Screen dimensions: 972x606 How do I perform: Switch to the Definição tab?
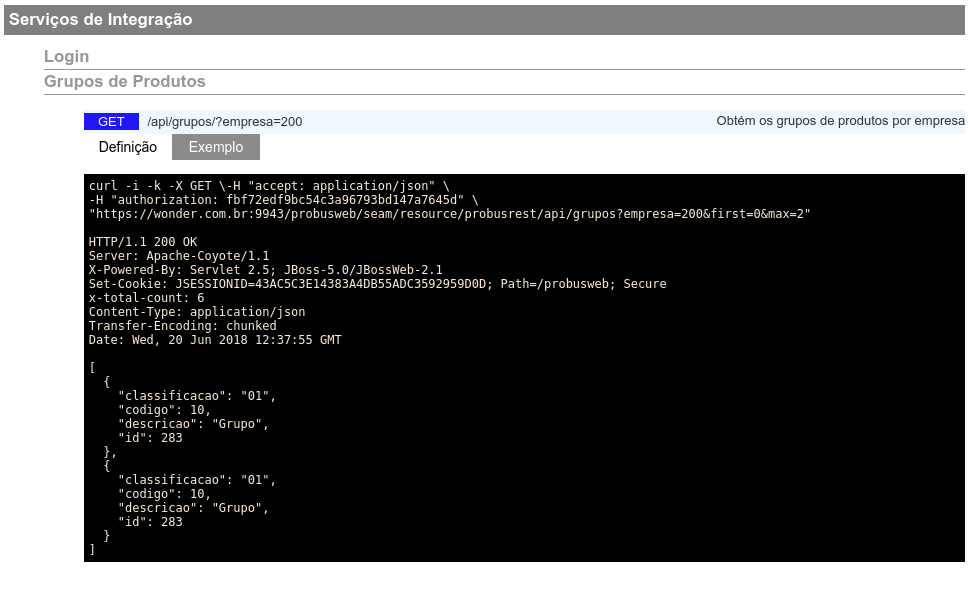128,147
